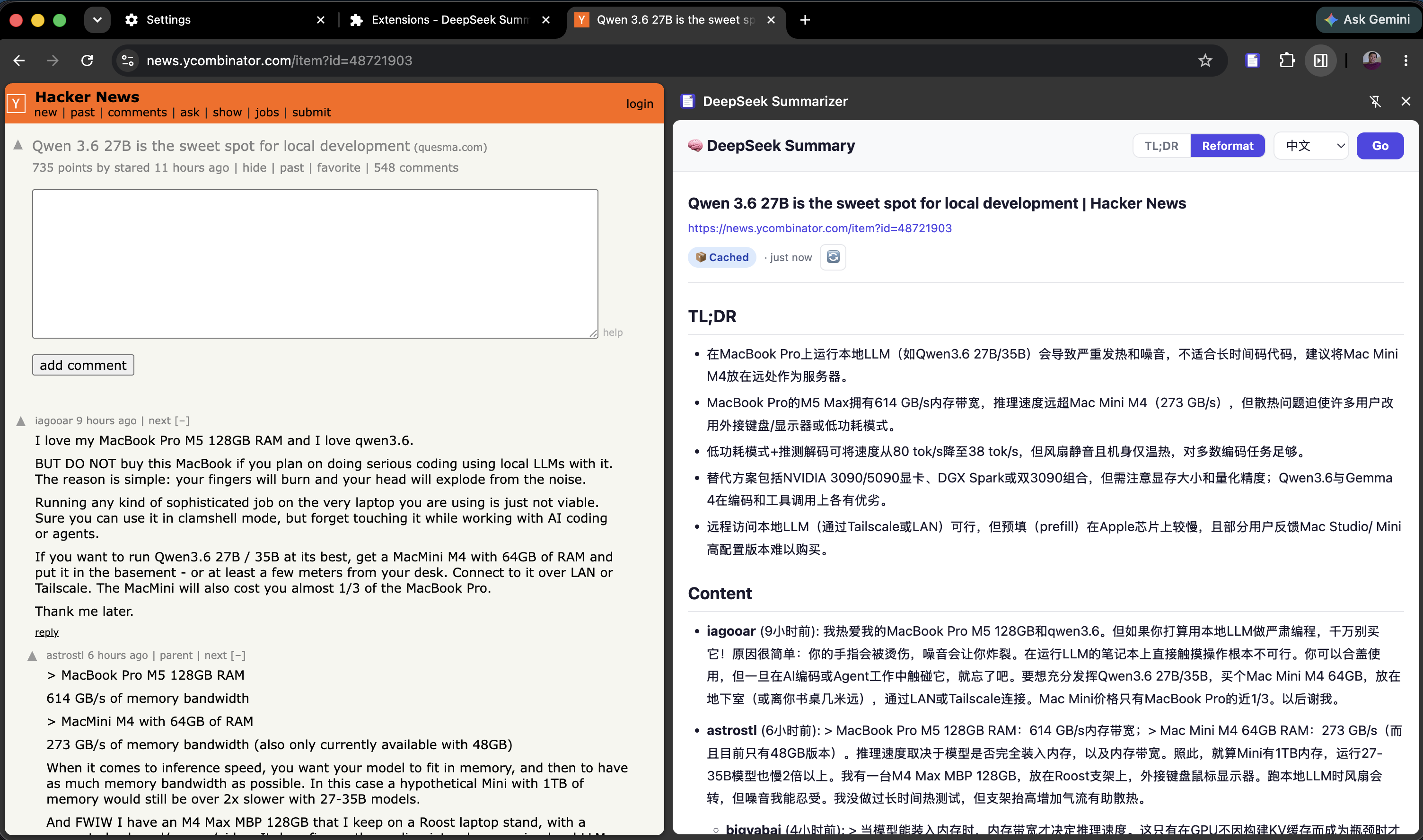The height and width of the screenshot is (840, 1423).
Task: Collapse iagooar's comment thread
Action: 182,420
